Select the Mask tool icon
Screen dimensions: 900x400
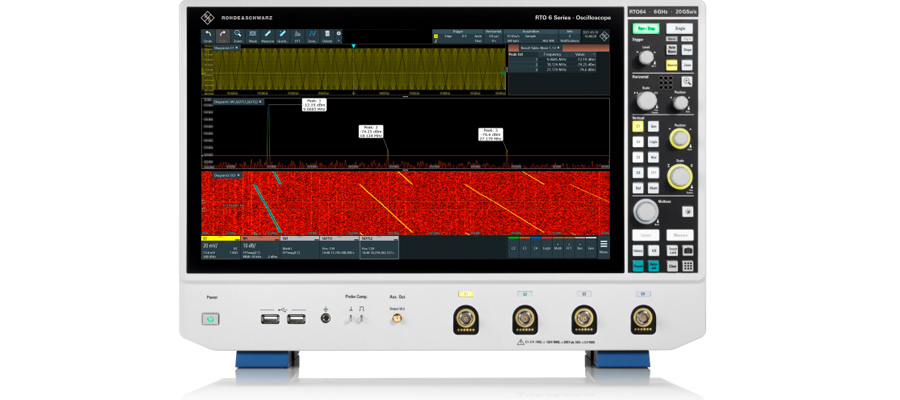253,35
